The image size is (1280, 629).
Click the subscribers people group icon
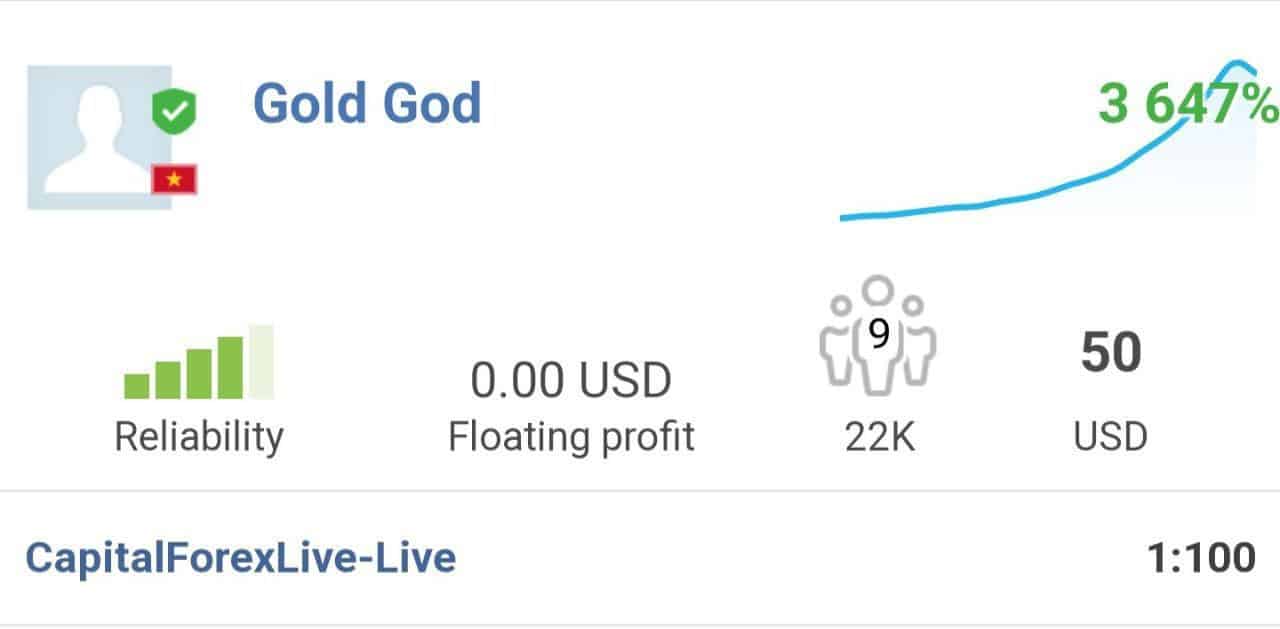click(878, 335)
